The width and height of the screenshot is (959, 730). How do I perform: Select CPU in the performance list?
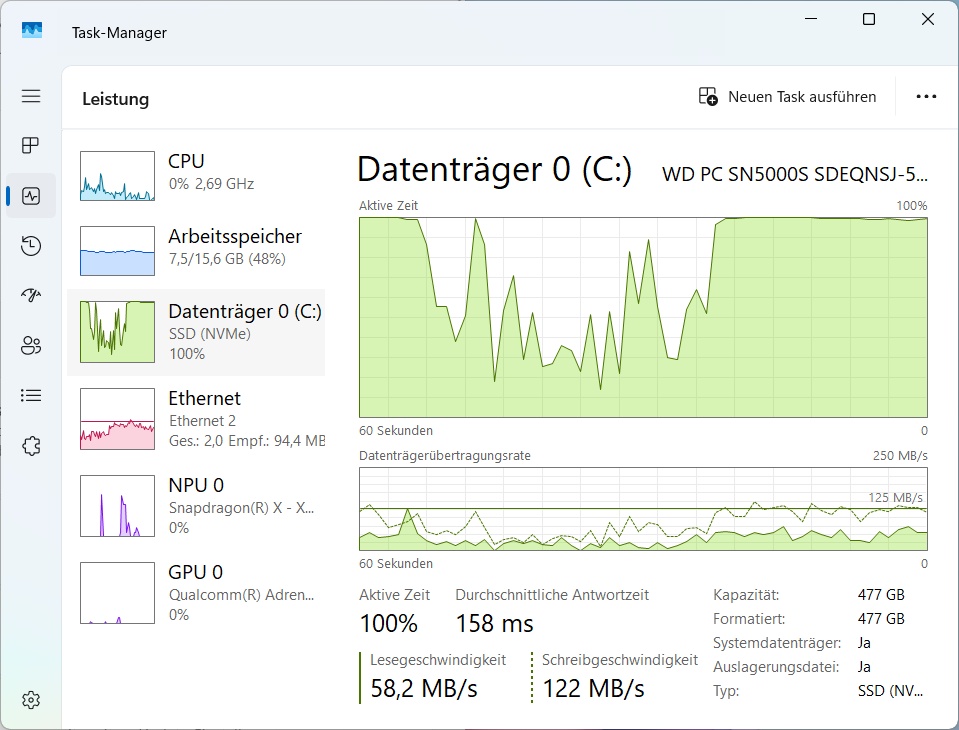[200, 172]
